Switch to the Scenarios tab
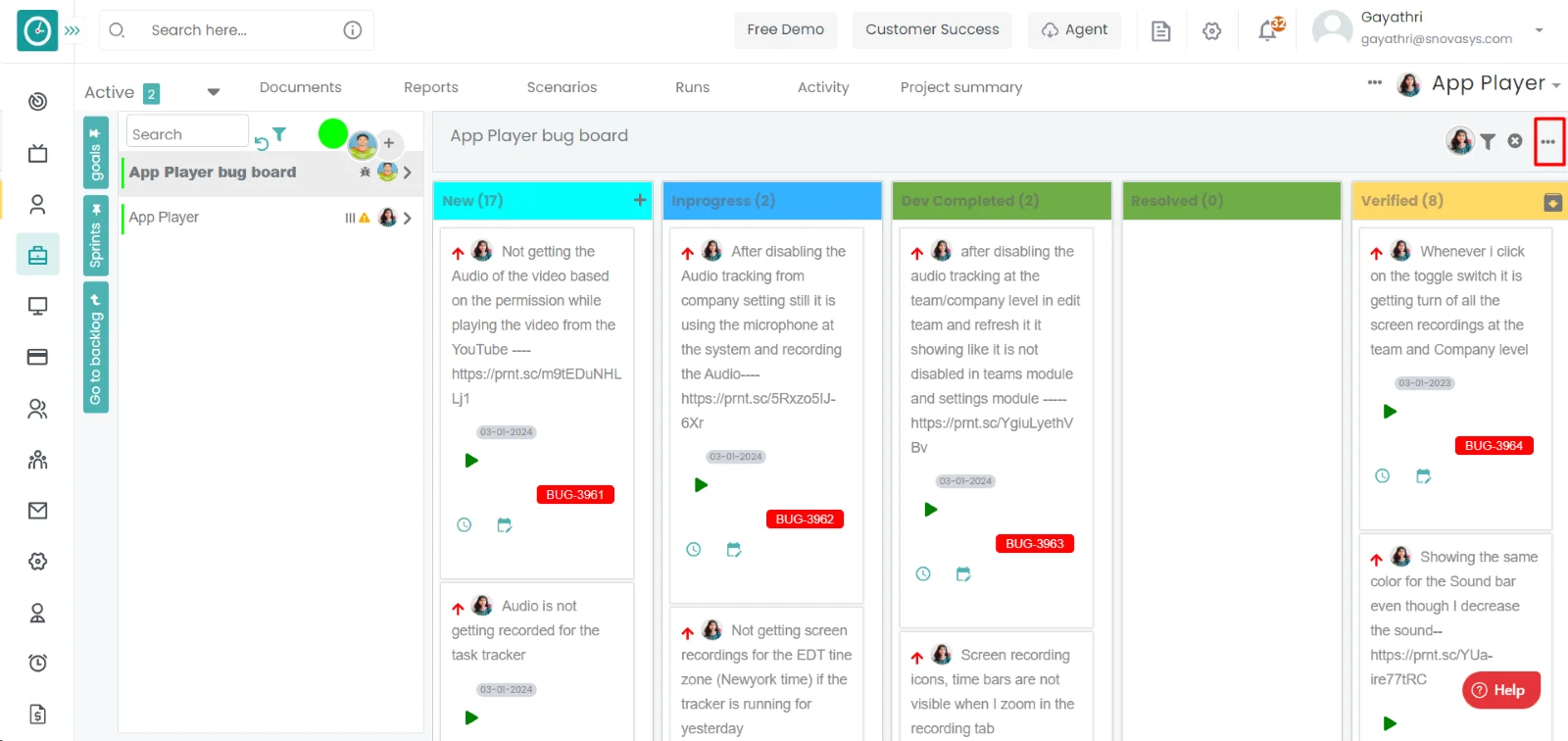 [x=562, y=87]
